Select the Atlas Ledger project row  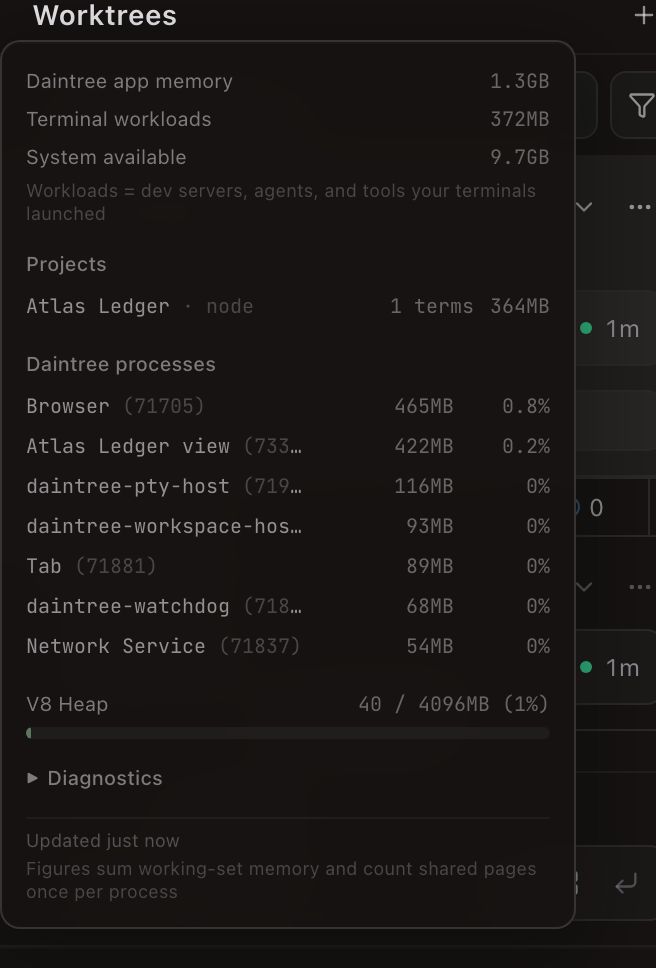288,306
